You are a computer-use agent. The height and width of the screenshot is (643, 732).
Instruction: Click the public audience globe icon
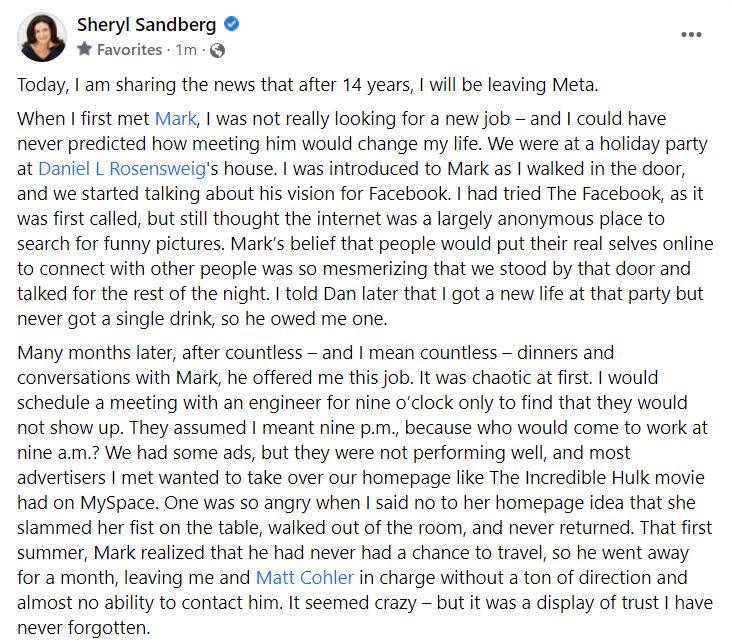pyautogui.click(x=218, y=49)
